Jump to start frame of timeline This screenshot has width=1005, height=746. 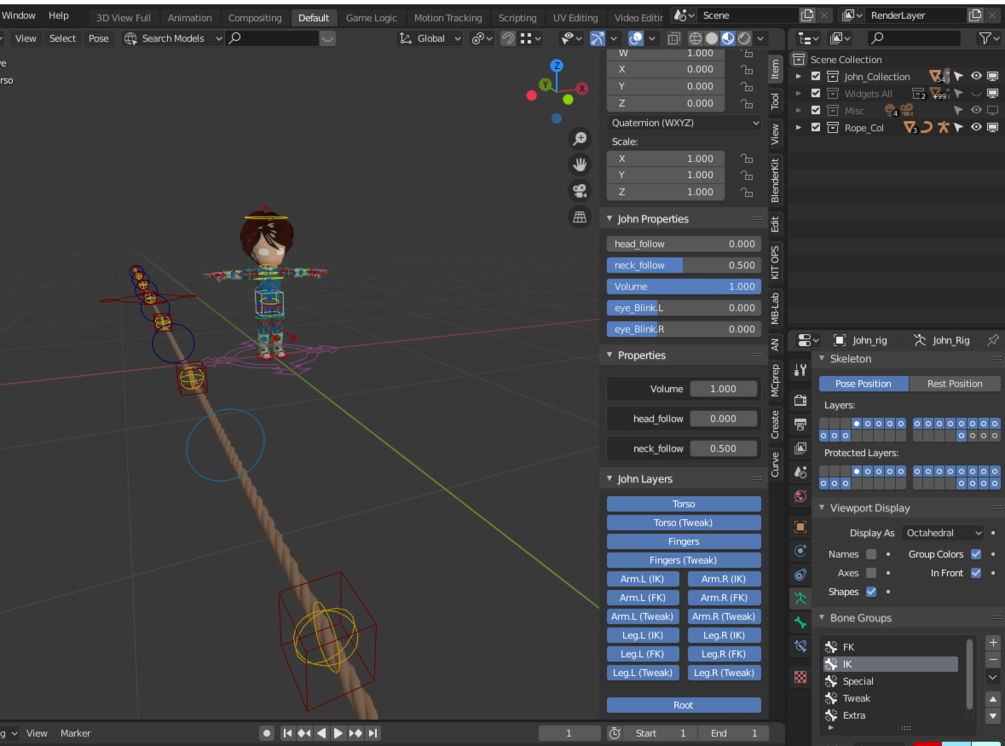(288, 733)
